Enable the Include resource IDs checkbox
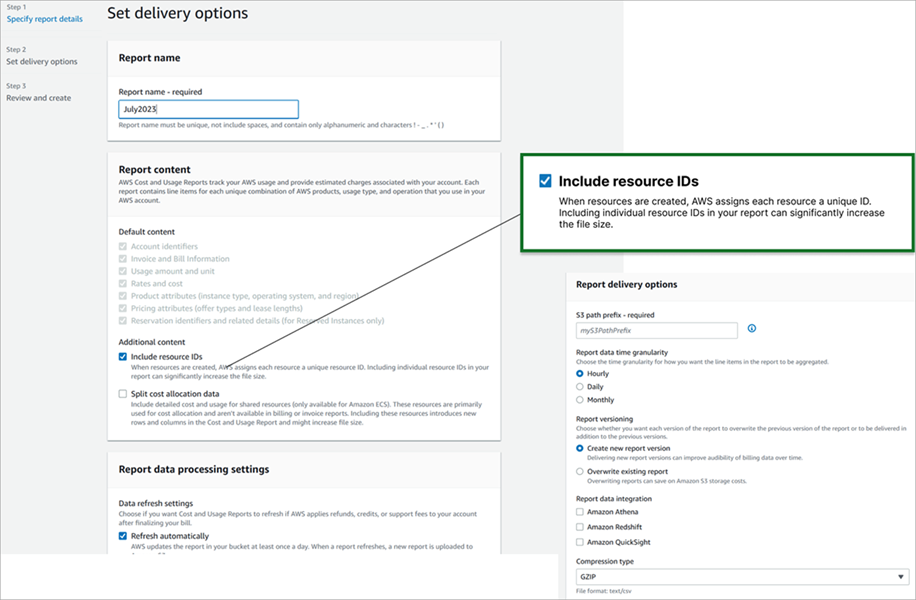 pyautogui.click(x=120, y=356)
